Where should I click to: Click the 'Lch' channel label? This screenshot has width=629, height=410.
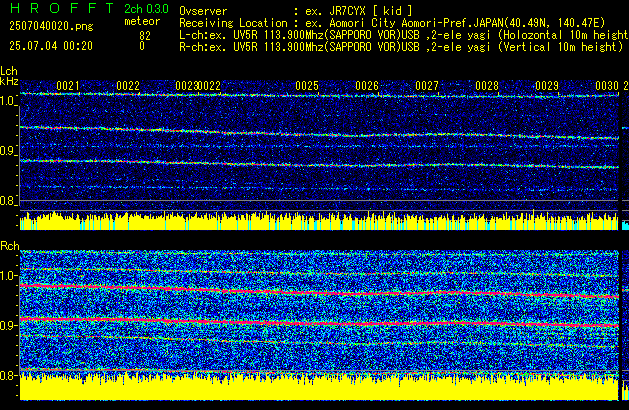pos(9,71)
